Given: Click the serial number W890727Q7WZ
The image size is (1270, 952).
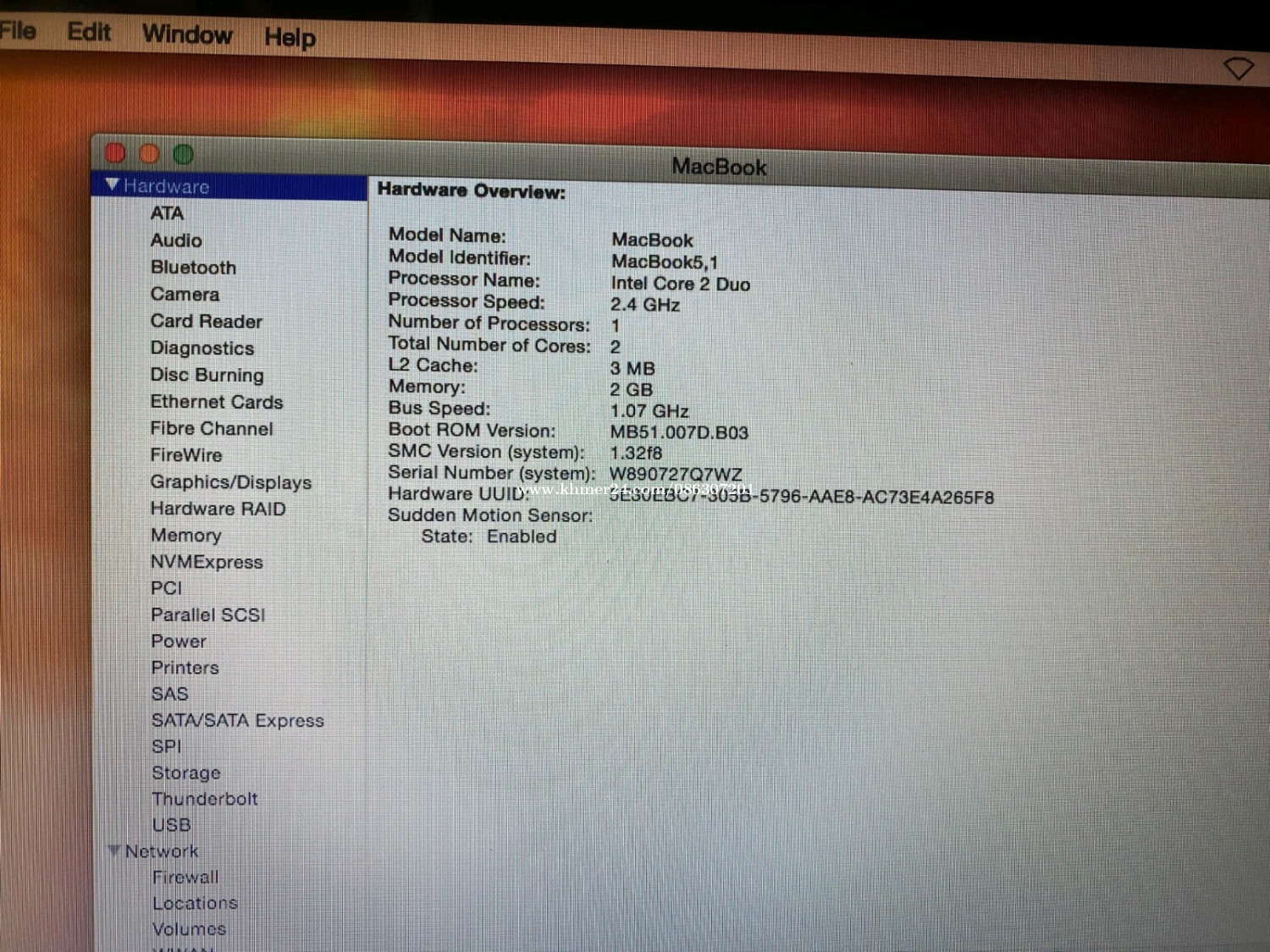Looking at the screenshot, I should [x=676, y=474].
